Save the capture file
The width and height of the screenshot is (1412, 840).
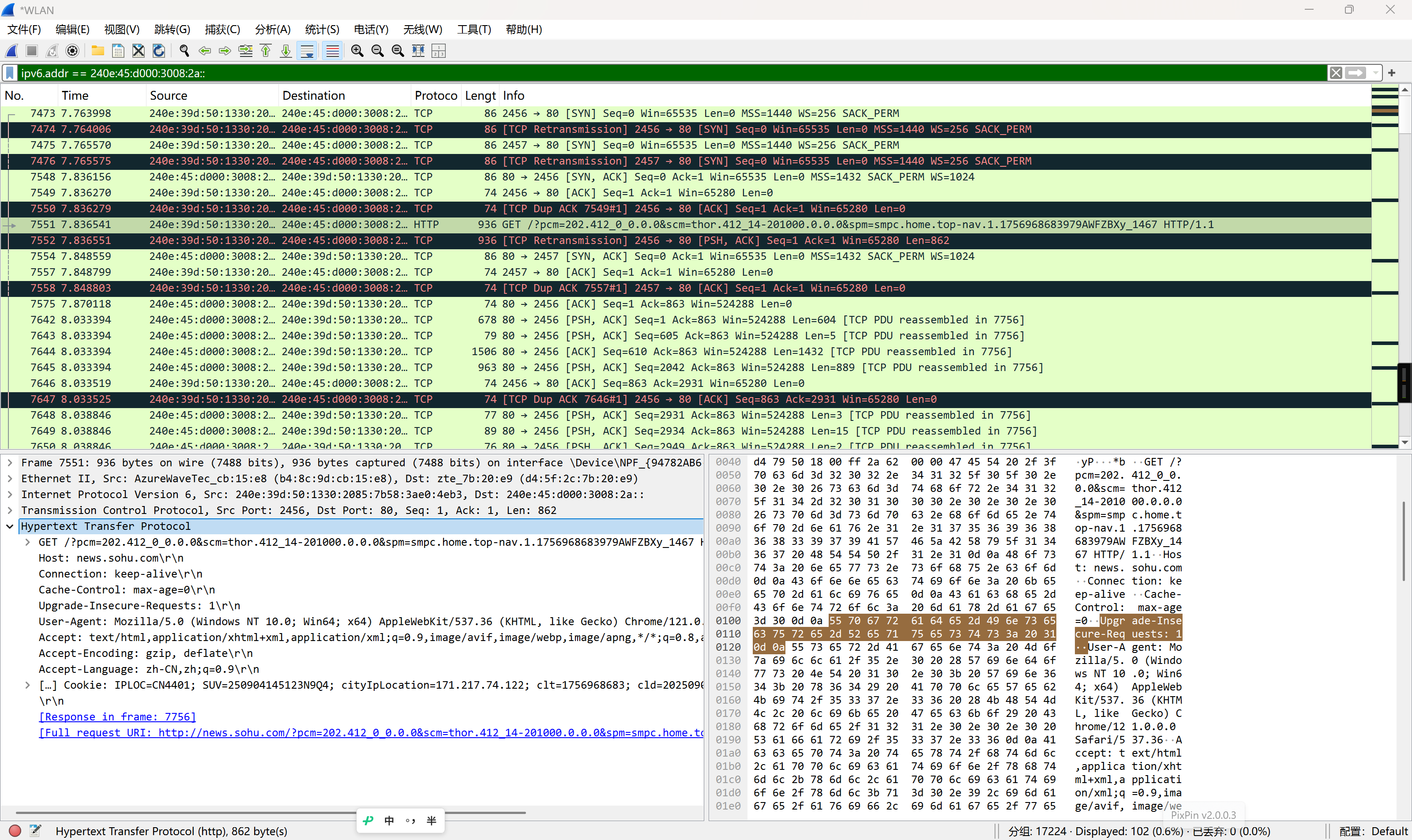coord(118,51)
